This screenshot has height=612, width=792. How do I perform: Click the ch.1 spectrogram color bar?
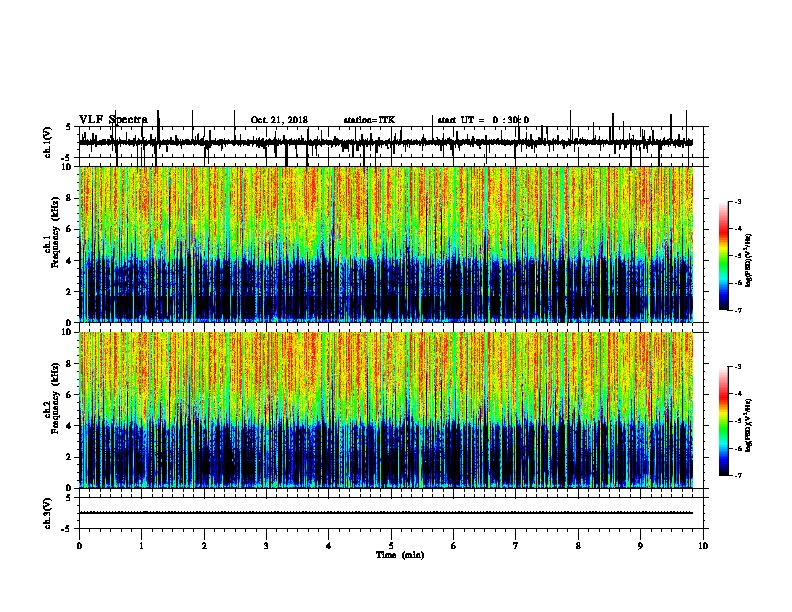click(x=724, y=256)
